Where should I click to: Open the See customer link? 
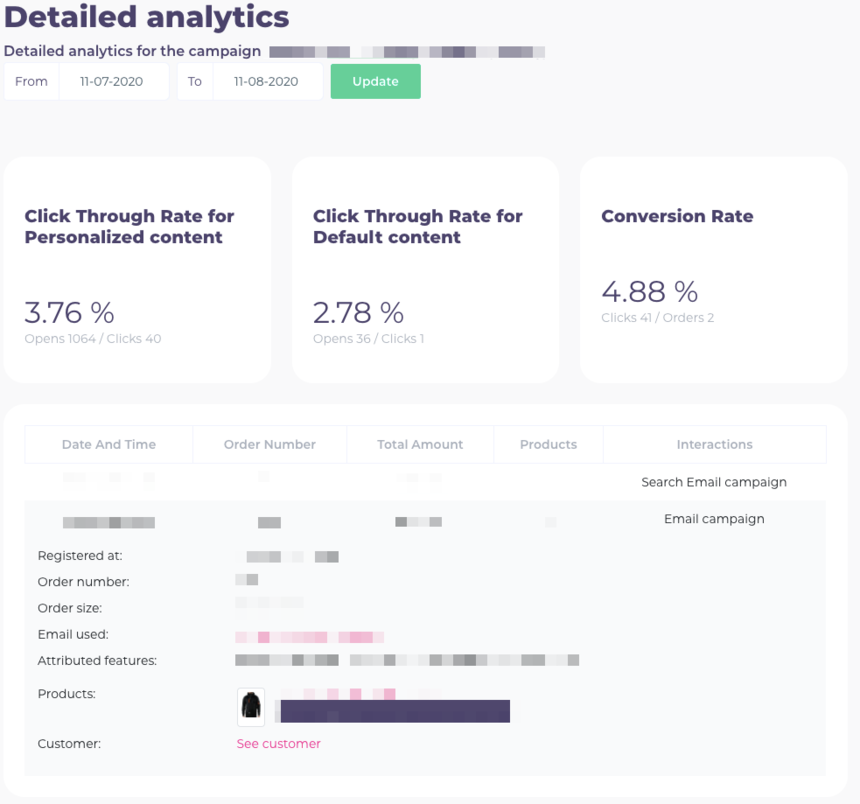278,744
